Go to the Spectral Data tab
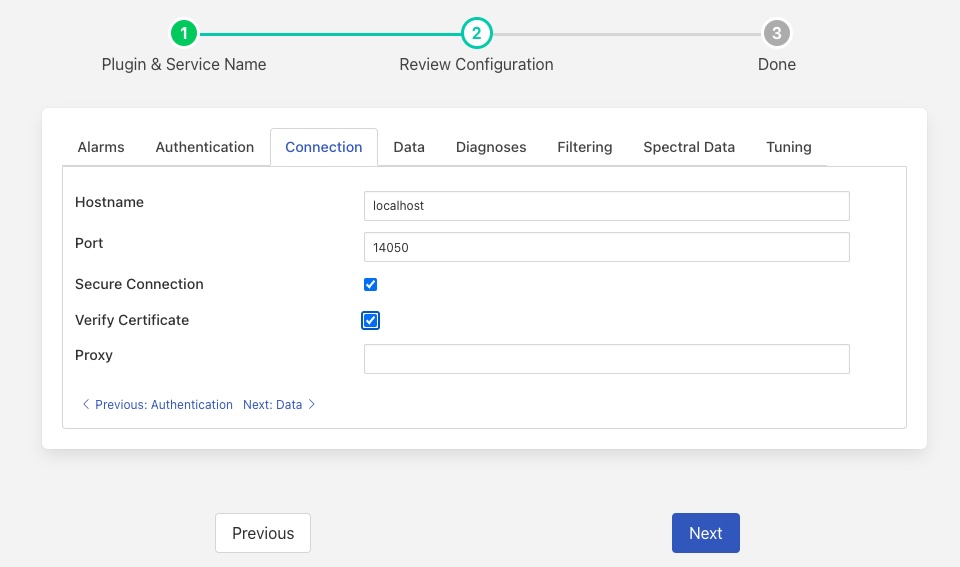 pyautogui.click(x=689, y=147)
